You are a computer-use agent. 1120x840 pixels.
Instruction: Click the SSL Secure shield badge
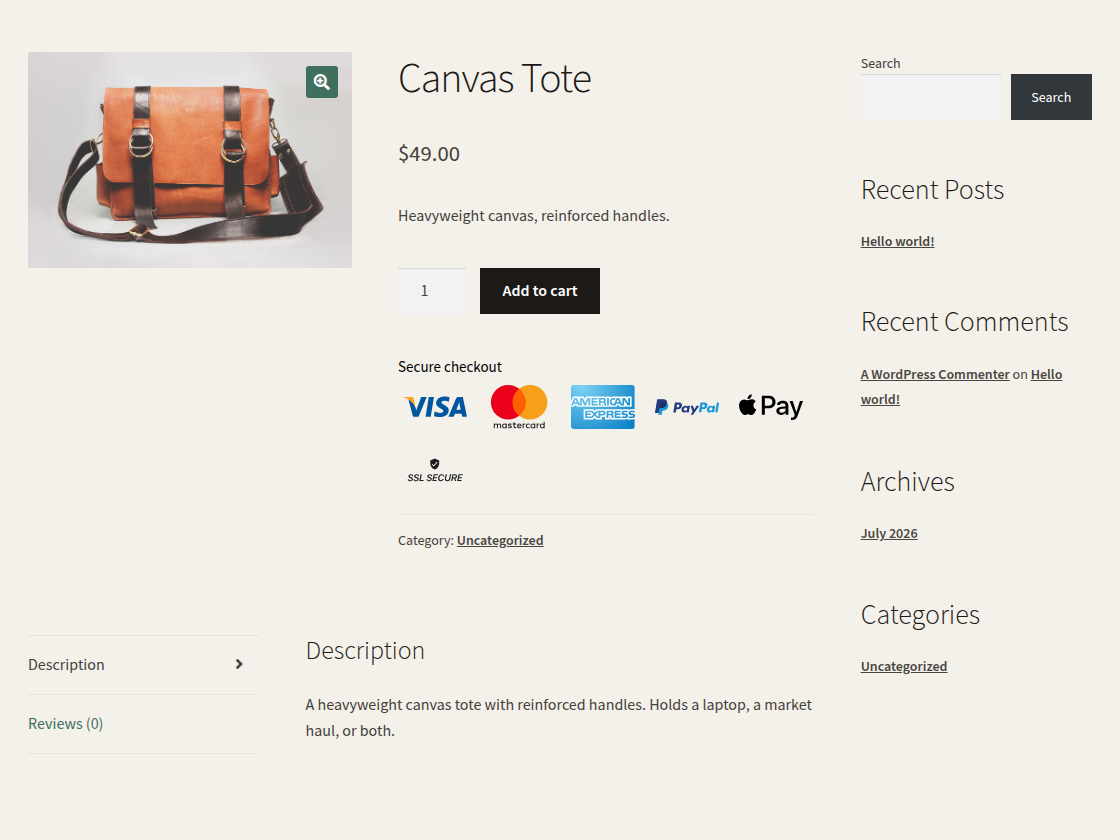coord(435,471)
